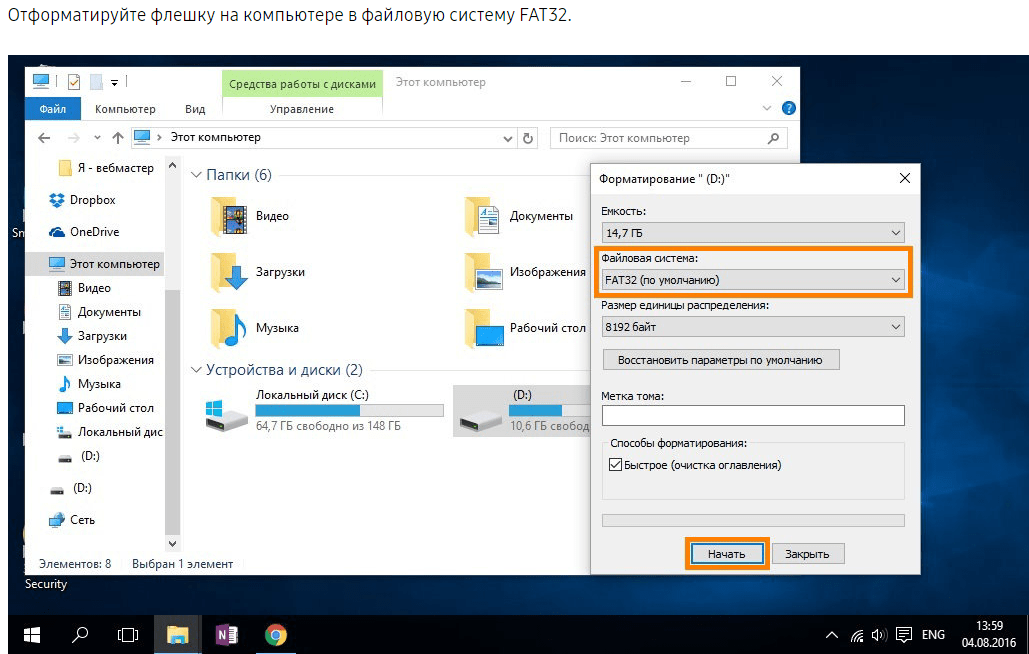Click the Начать button

726,553
